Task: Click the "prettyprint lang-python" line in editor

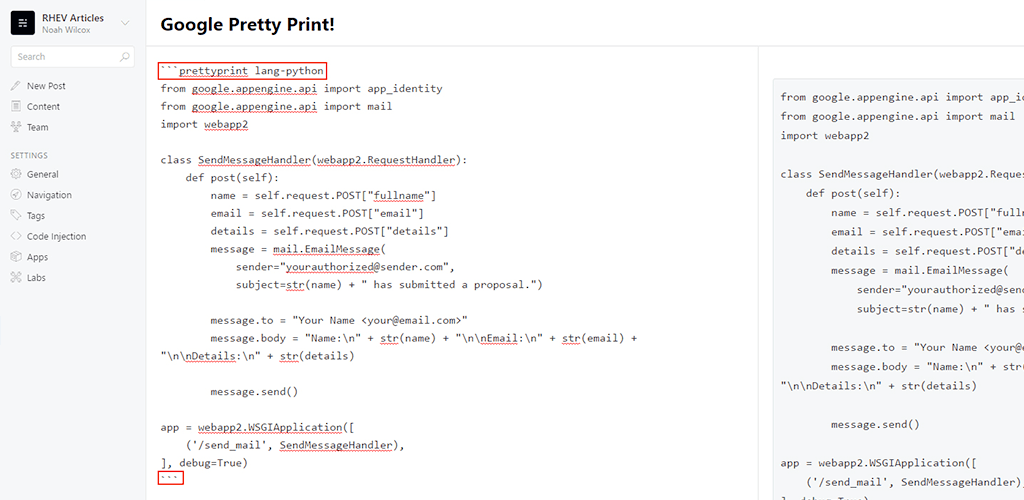Action: pyautogui.click(x=243, y=71)
